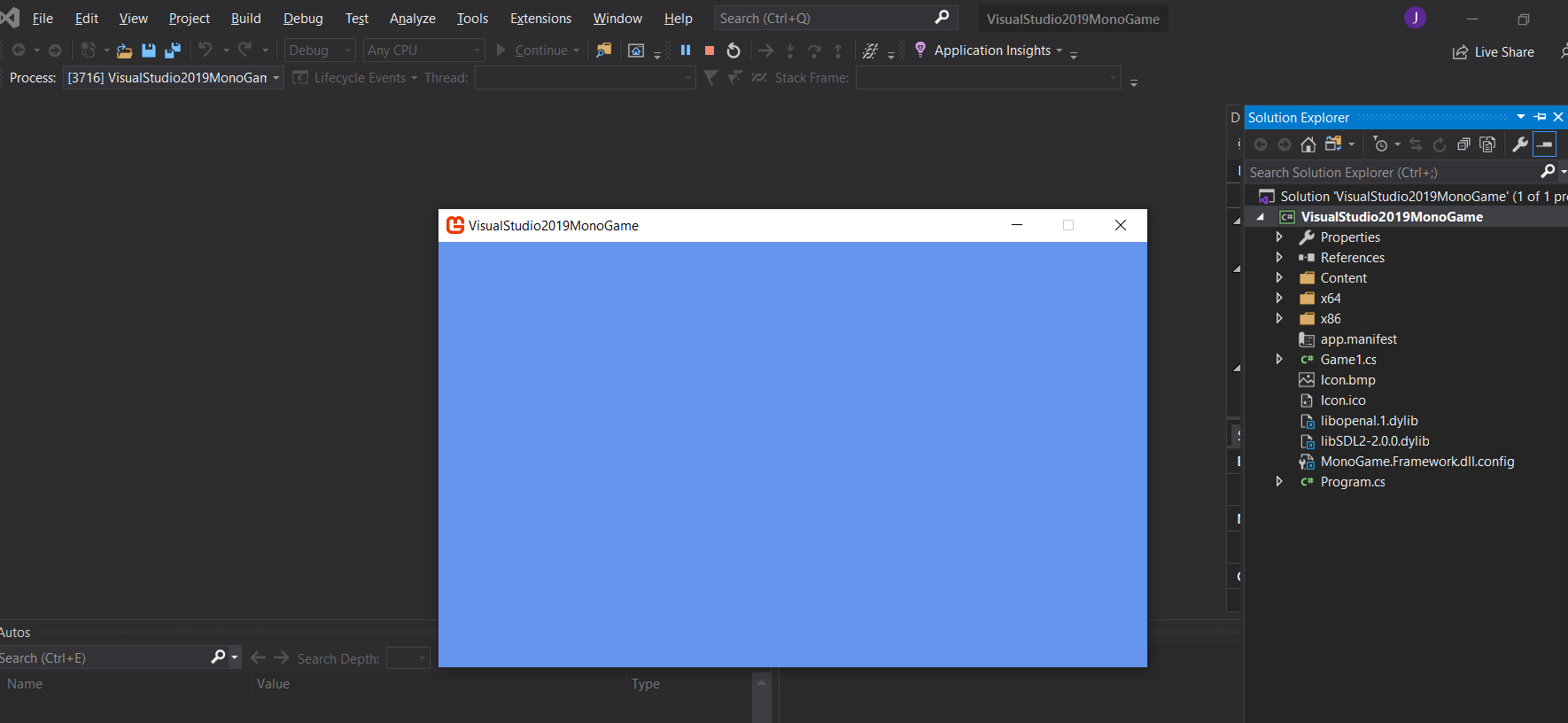Stop debugging with the red square
Image resolution: width=1568 pixels, height=723 pixels.
click(x=710, y=51)
